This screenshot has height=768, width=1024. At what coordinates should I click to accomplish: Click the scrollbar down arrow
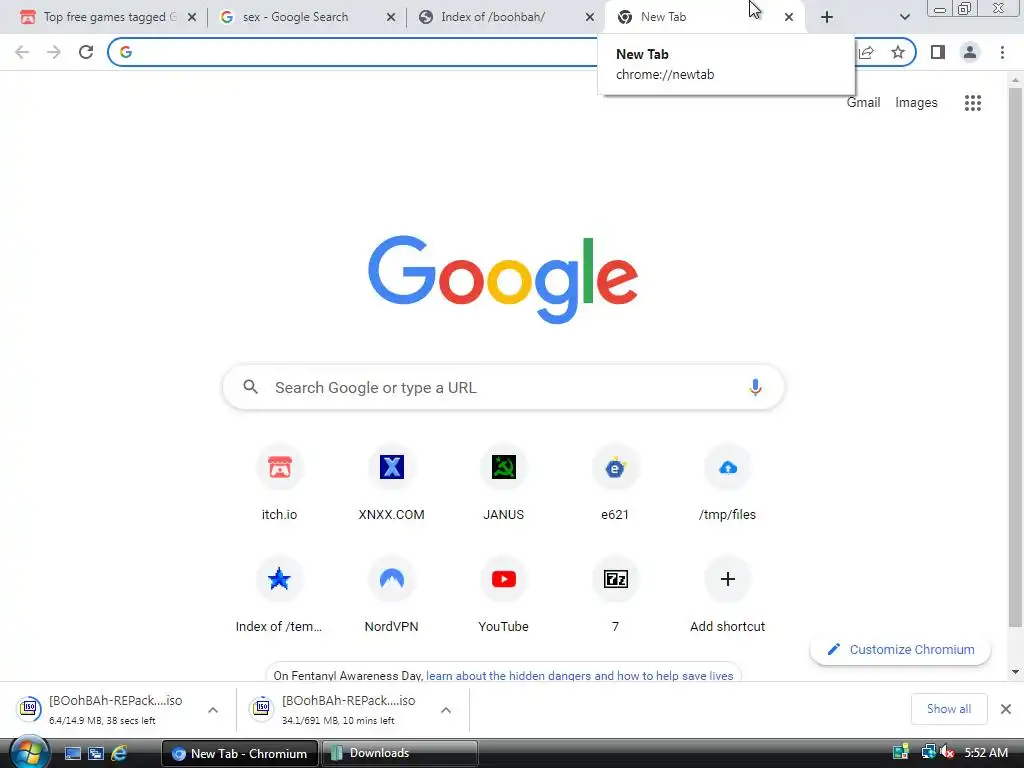pyautogui.click(x=1015, y=672)
